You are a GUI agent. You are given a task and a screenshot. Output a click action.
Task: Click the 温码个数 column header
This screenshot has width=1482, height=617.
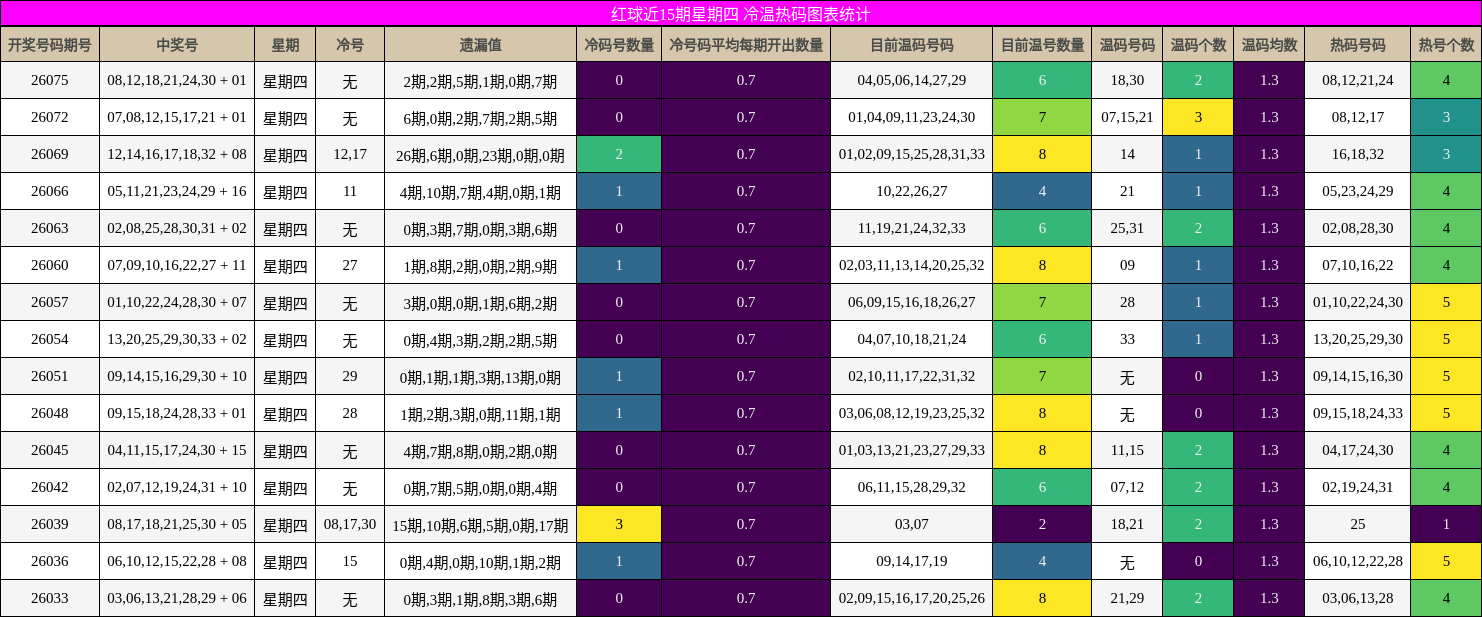coord(1199,45)
